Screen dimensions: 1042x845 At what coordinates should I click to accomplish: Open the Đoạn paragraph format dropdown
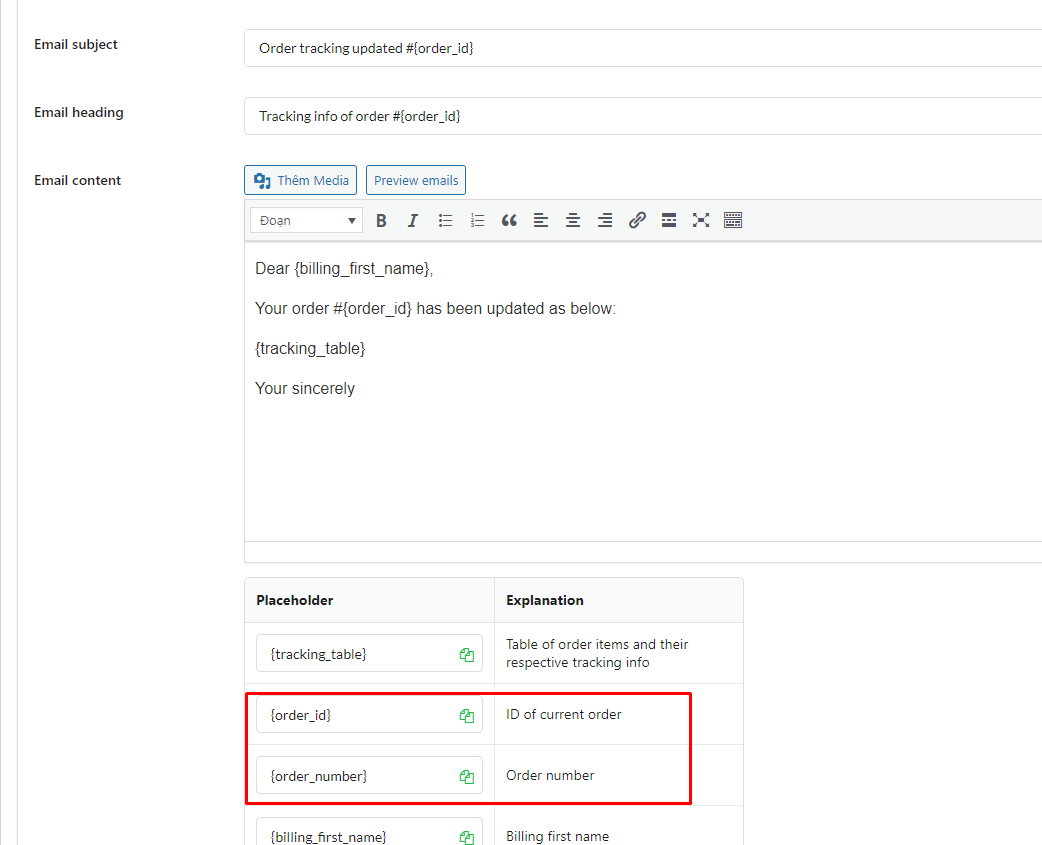point(306,221)
